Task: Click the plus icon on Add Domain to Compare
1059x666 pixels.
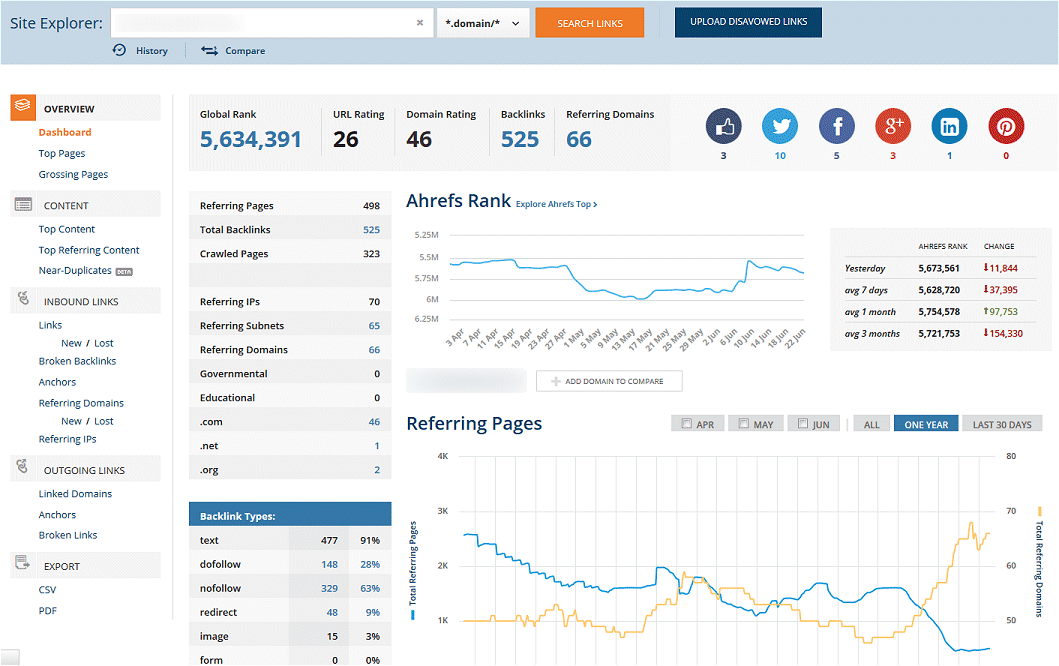Action: 556,382
